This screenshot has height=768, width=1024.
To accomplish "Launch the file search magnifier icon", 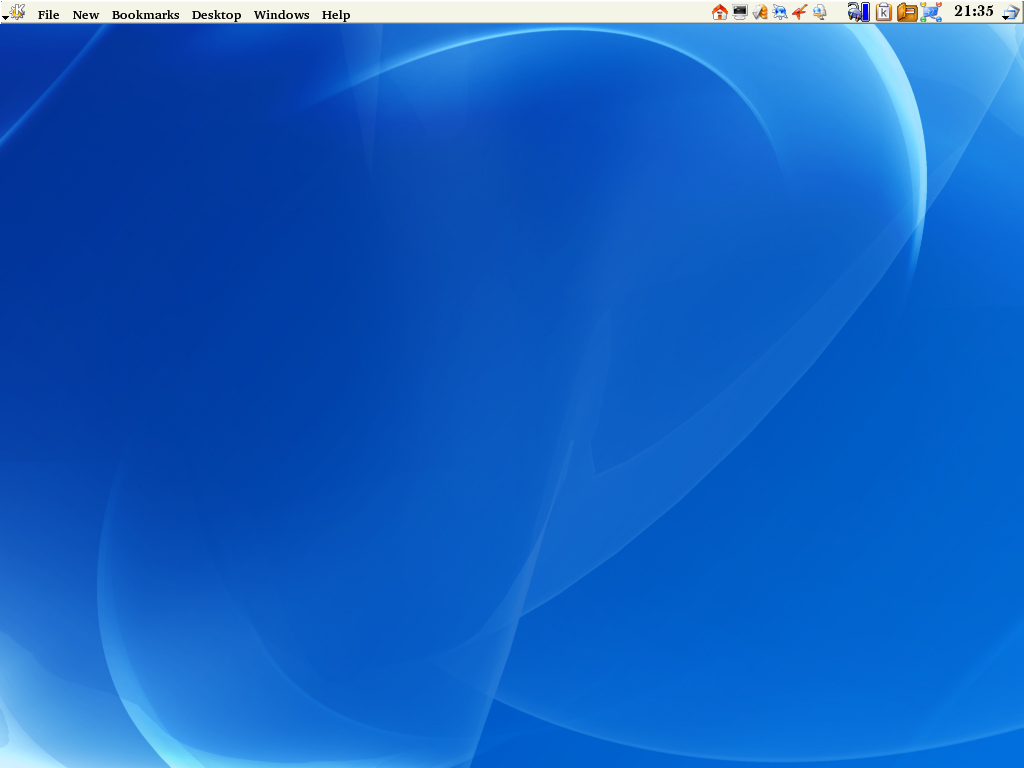I will [x=820, y=12].
